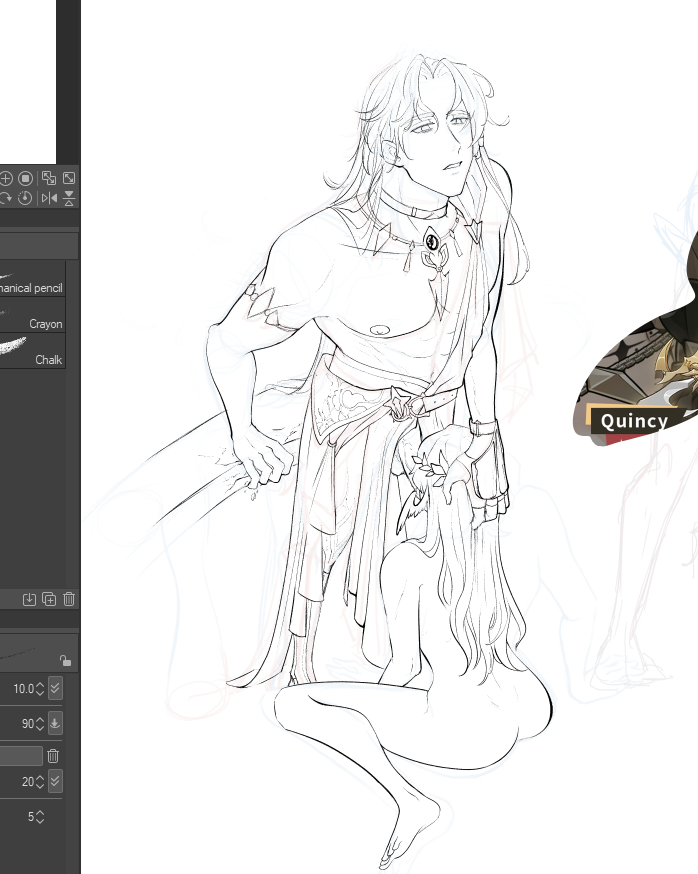Open the 90 value settings dropdown button
The image size is (698, 874).
point(55,723)
